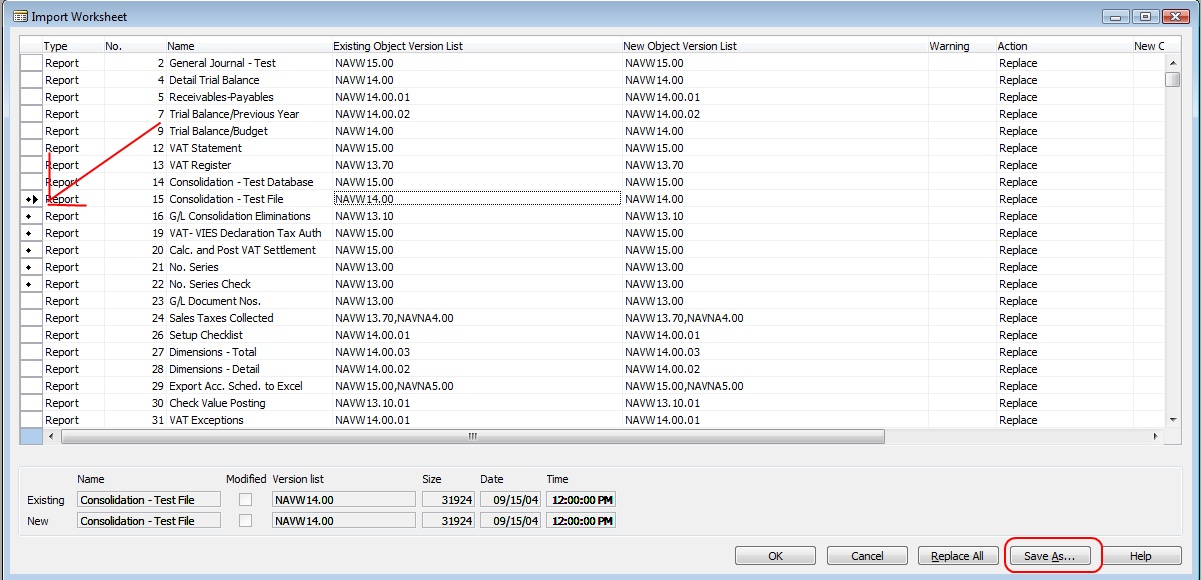Screen dimensions: 1201x580
Task: Click the Import Worksheet title bar icon
Action: 21,17
